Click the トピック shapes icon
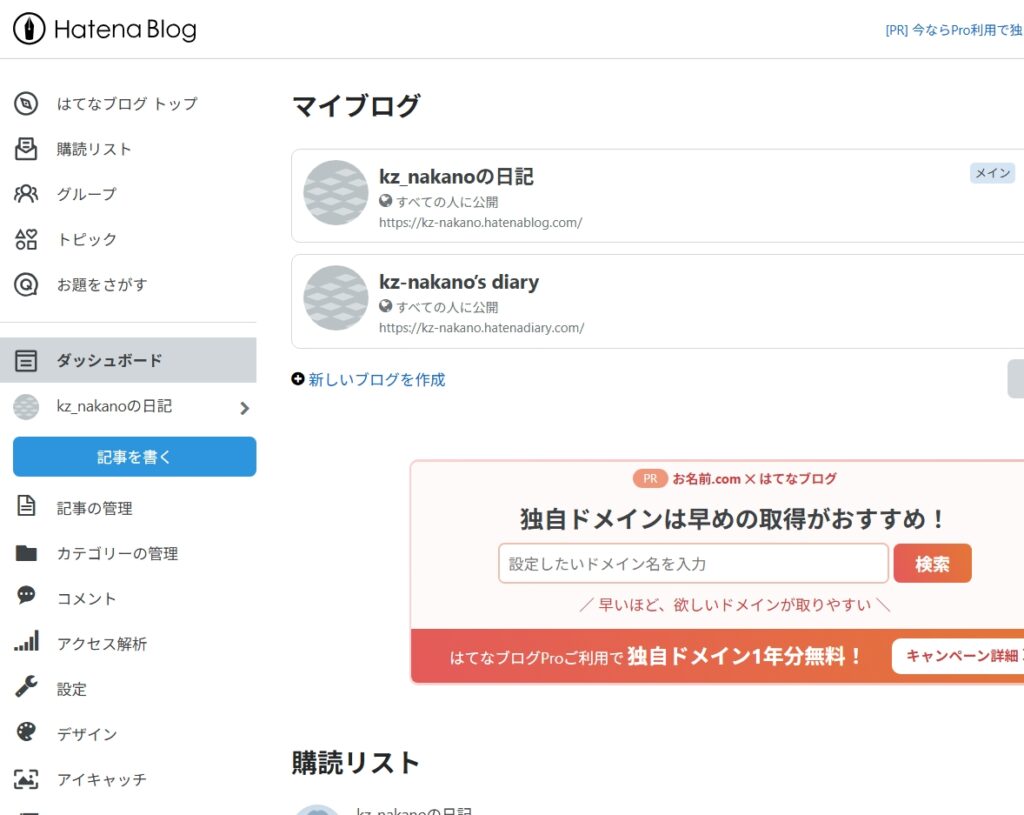Screen dimensions: 1024x815 (26, 239)
